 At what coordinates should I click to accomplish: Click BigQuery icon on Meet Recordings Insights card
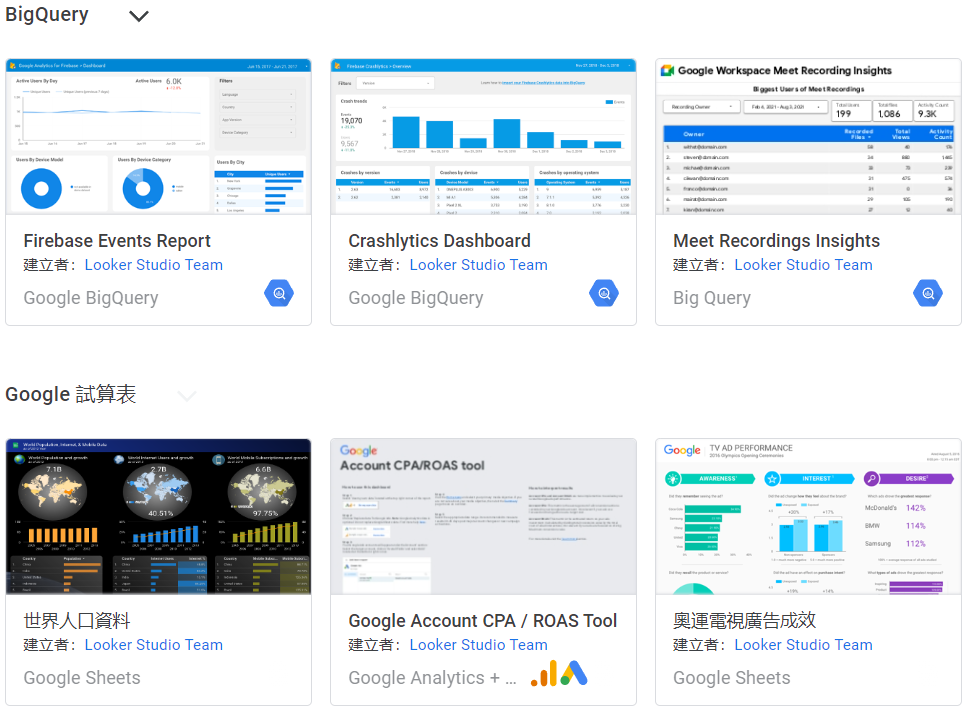click(x=928, y=294)
